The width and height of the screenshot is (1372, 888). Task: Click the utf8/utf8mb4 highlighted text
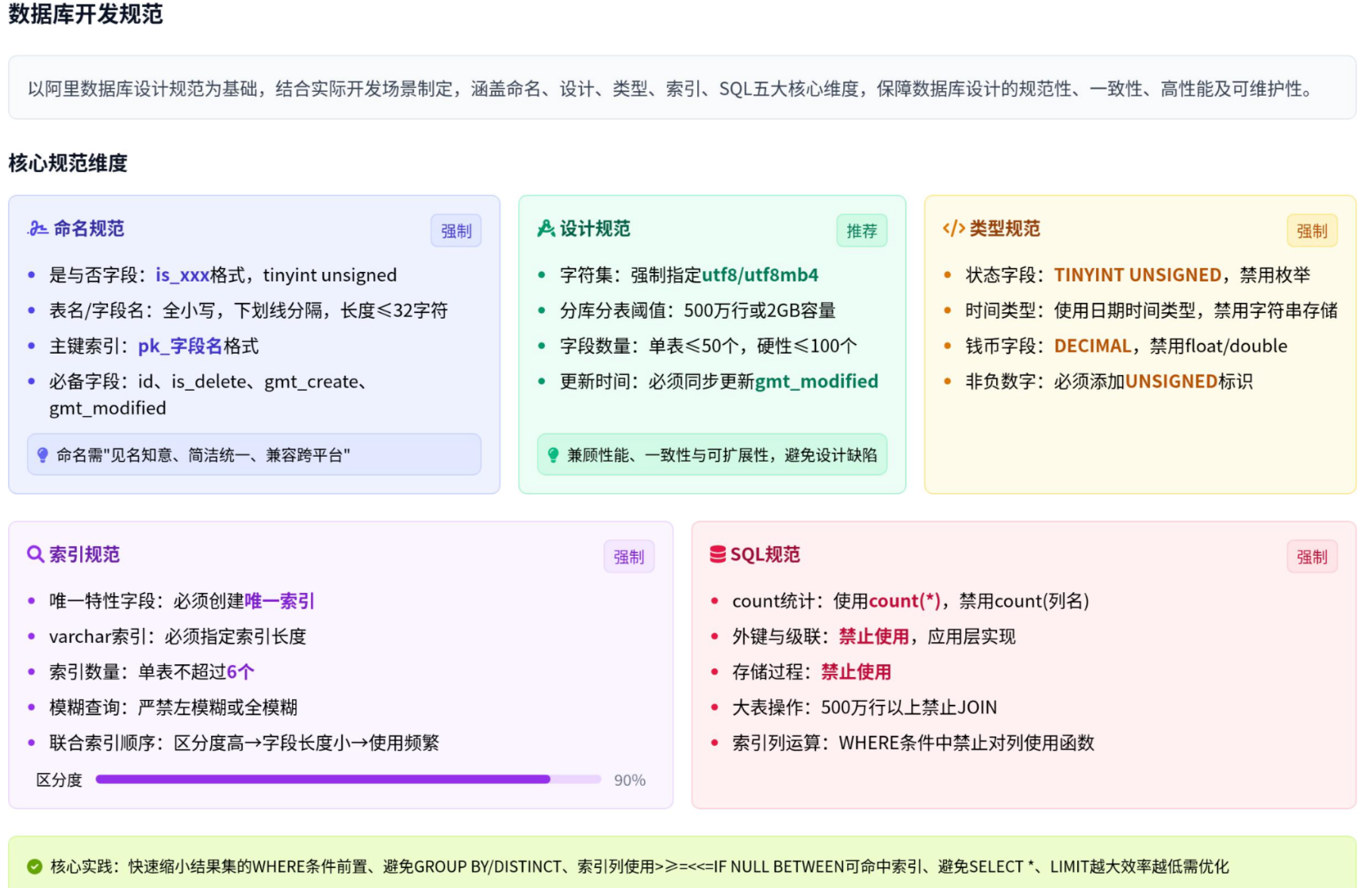760,275
